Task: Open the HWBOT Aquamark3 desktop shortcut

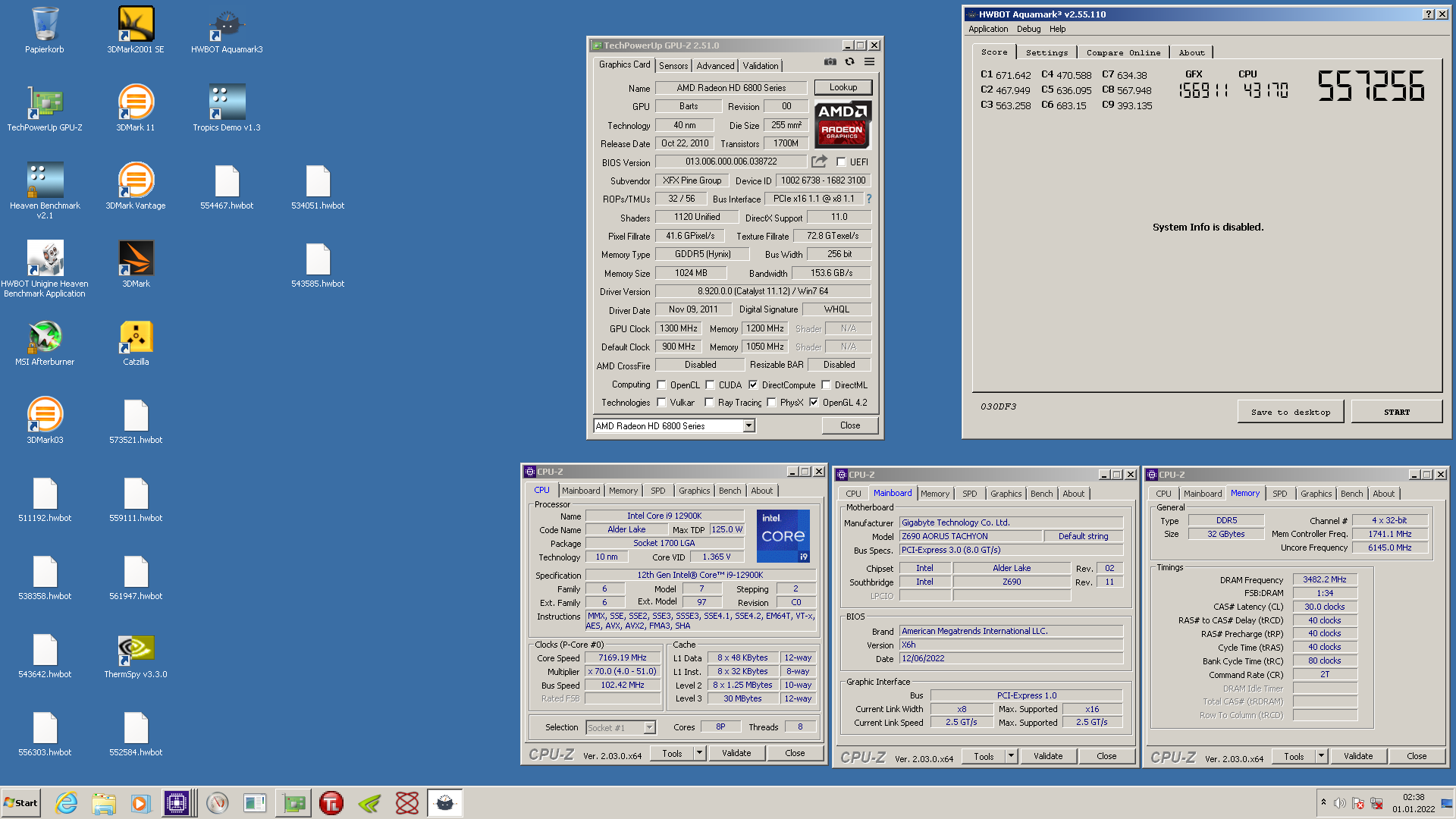Action: click(227, 30)
